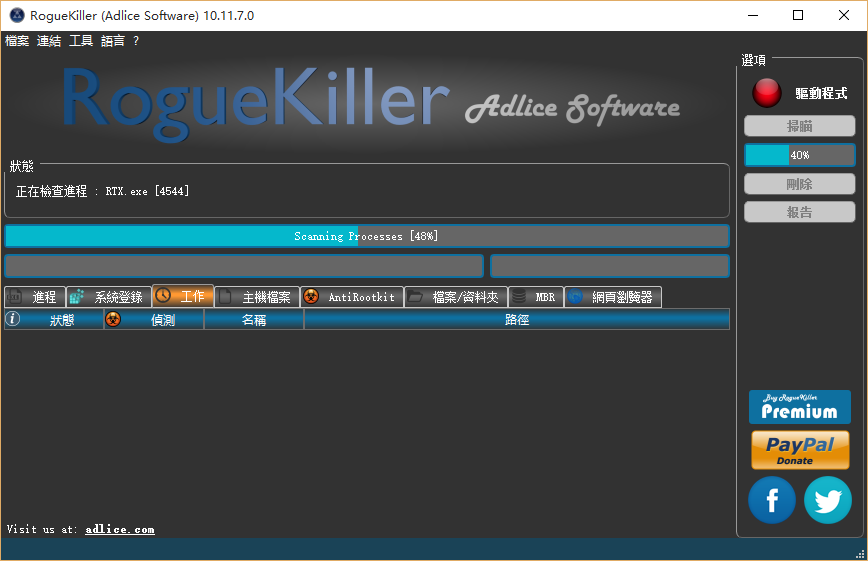The width and height of the screenshot is (868, 561).
Task: Click the bottom-right window resize grip
Action: [x=860, y=554]
